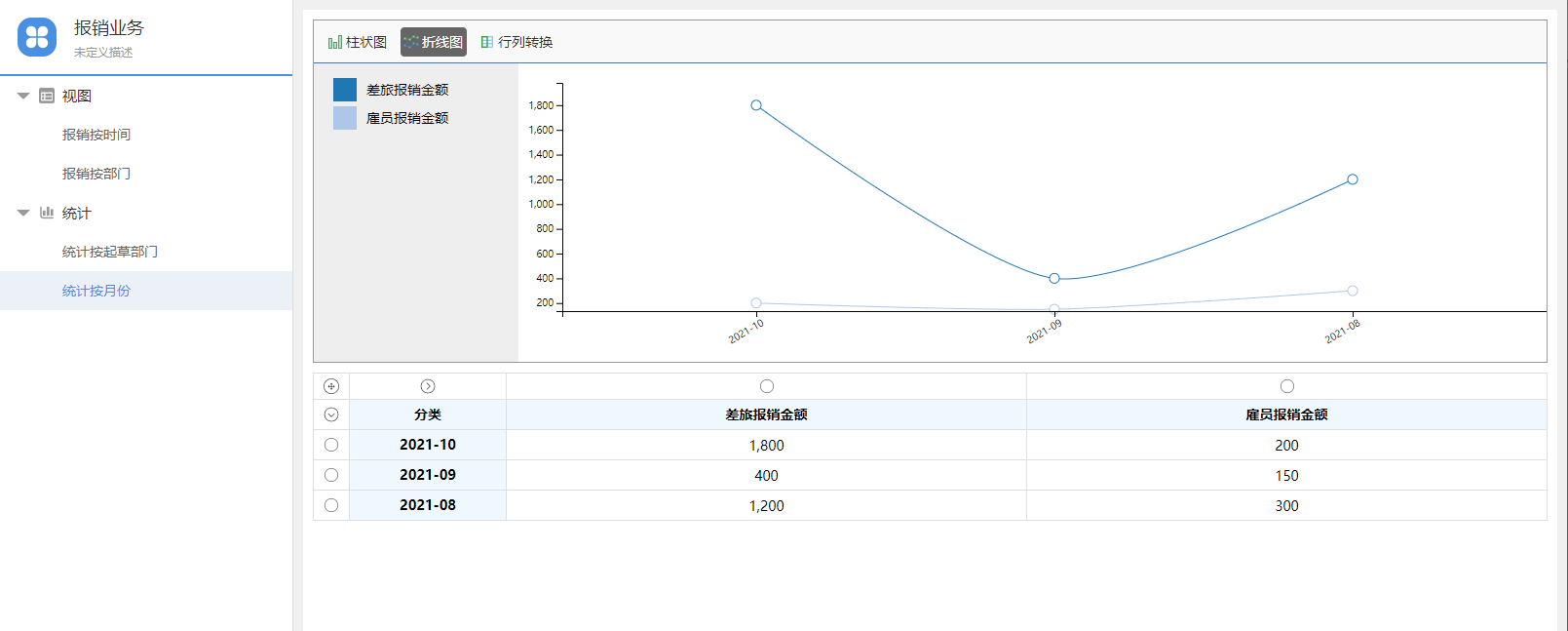Click the 差旅报销金额 dark blue legend swatch
The height and width of the screenshot is (631, 1568).
pyautogui.click(x=345, y=90)
